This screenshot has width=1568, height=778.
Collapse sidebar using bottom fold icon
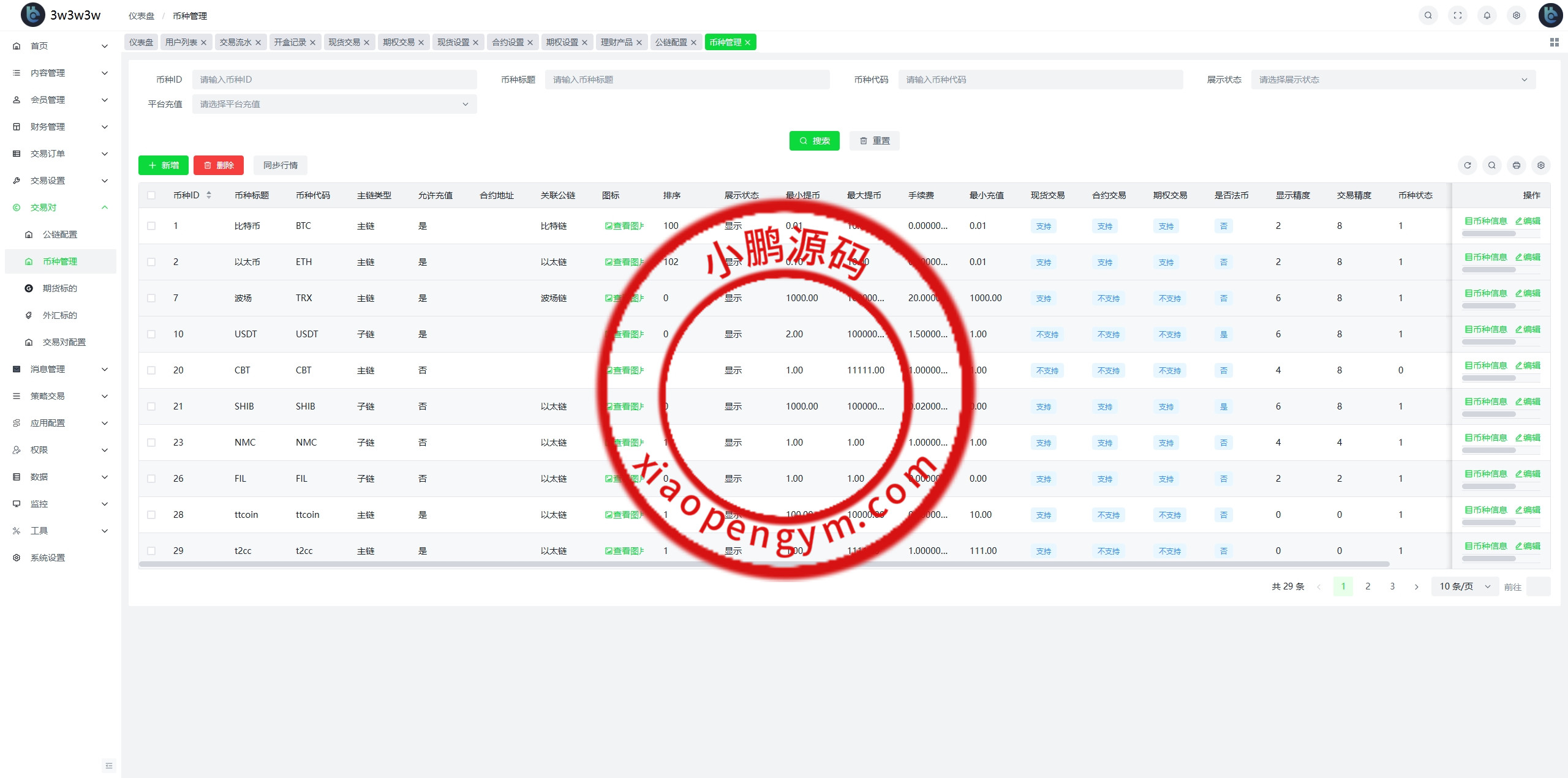(108, 765)
